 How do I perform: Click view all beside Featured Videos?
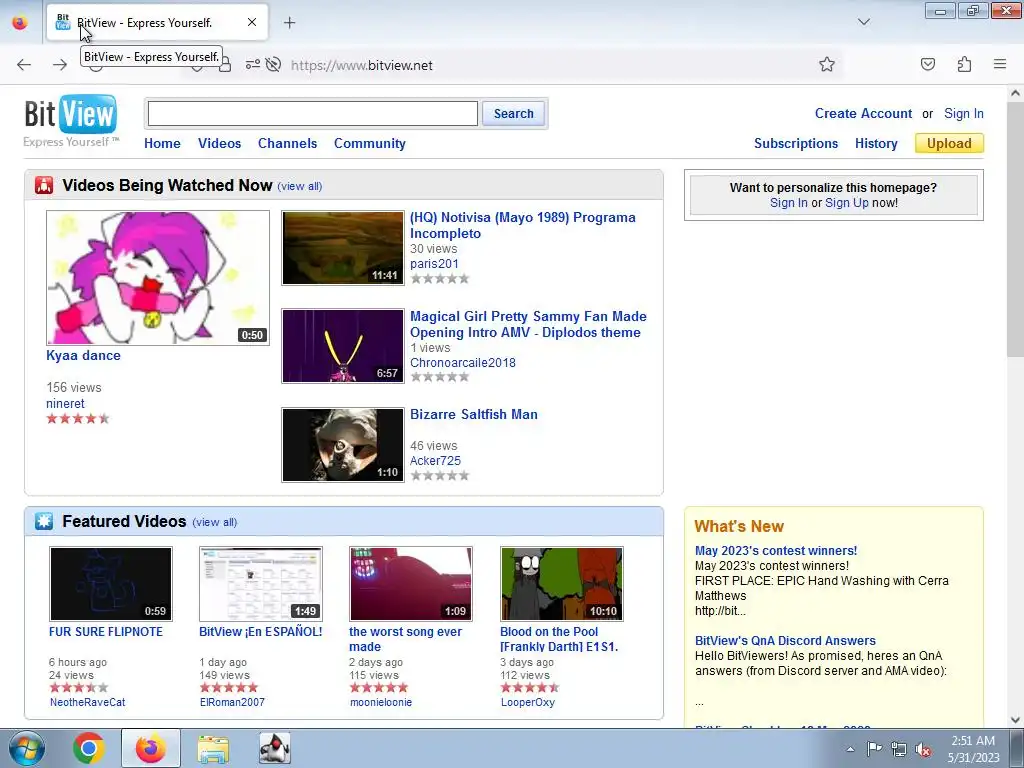coord(215,522)
